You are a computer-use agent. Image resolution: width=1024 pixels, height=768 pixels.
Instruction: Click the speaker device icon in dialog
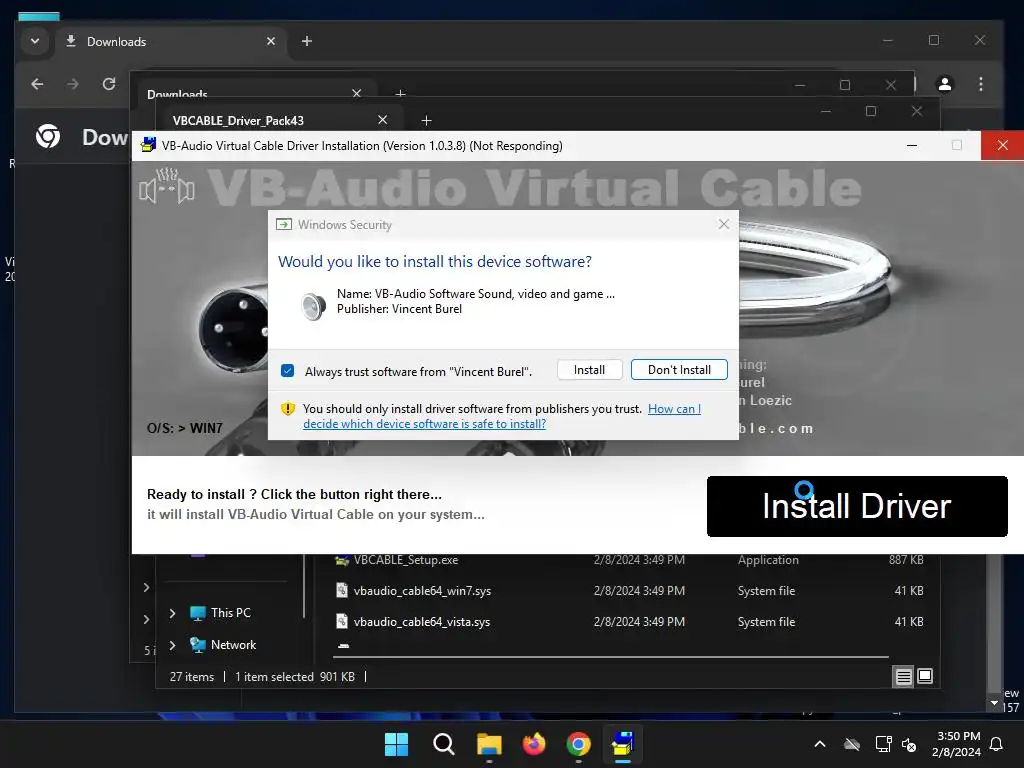pyautogui.click(x=313, y=305)
